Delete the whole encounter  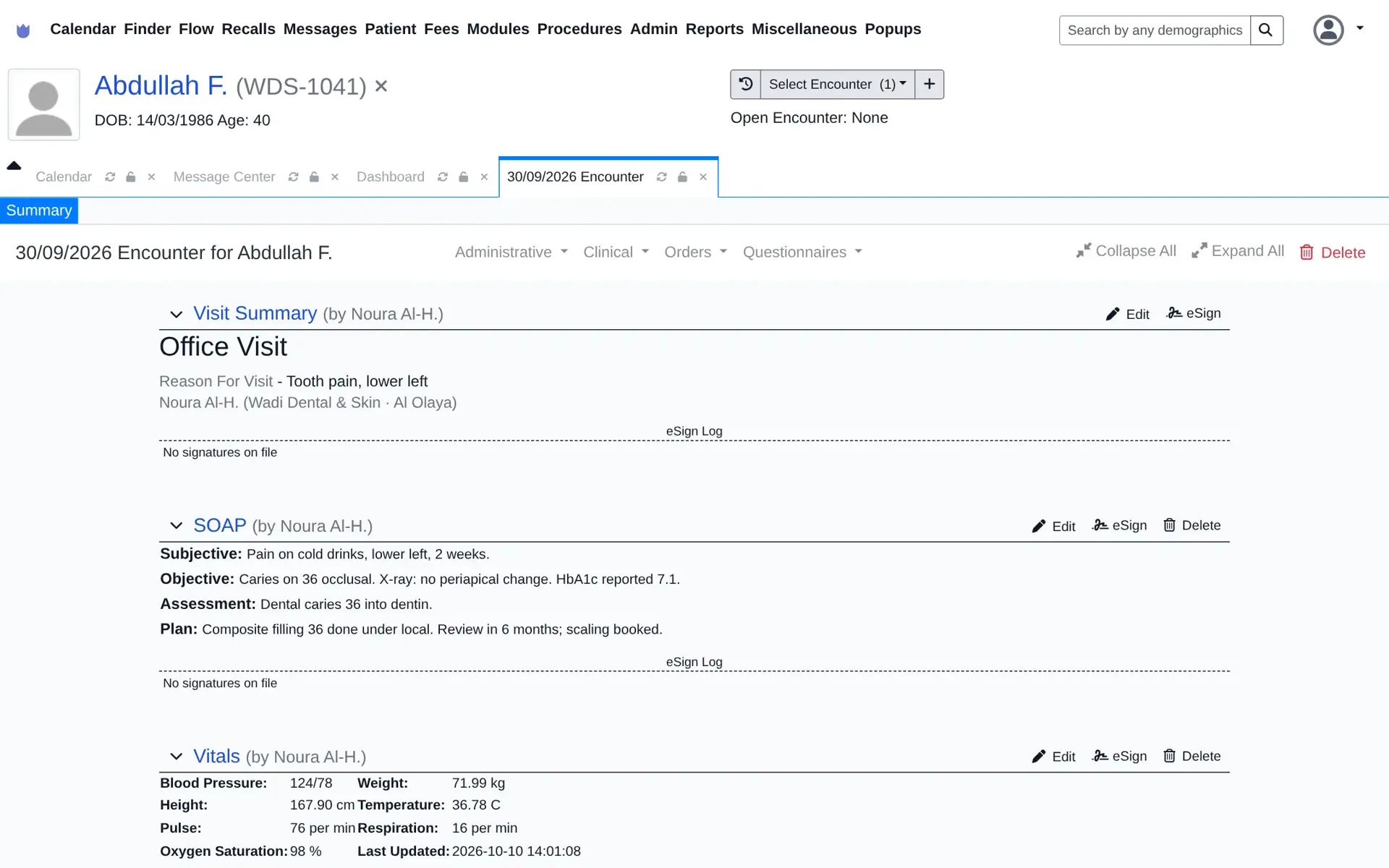pos(1333,252)
